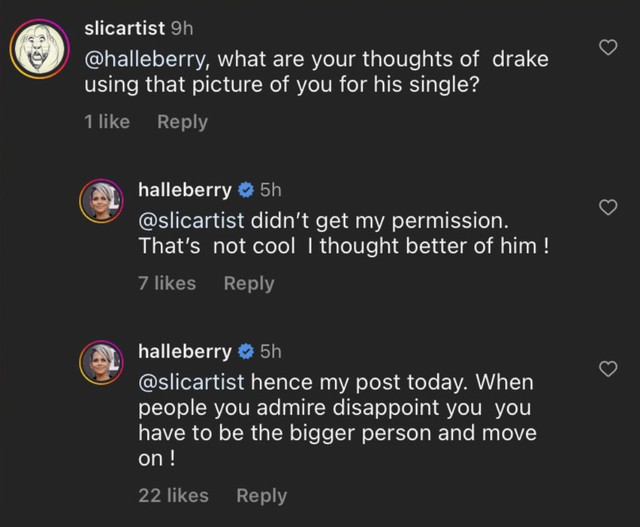This screenshot has width=640, height=527.
Task: Select the halleberry username above the permission reply
Action: [x=184, y=190]
